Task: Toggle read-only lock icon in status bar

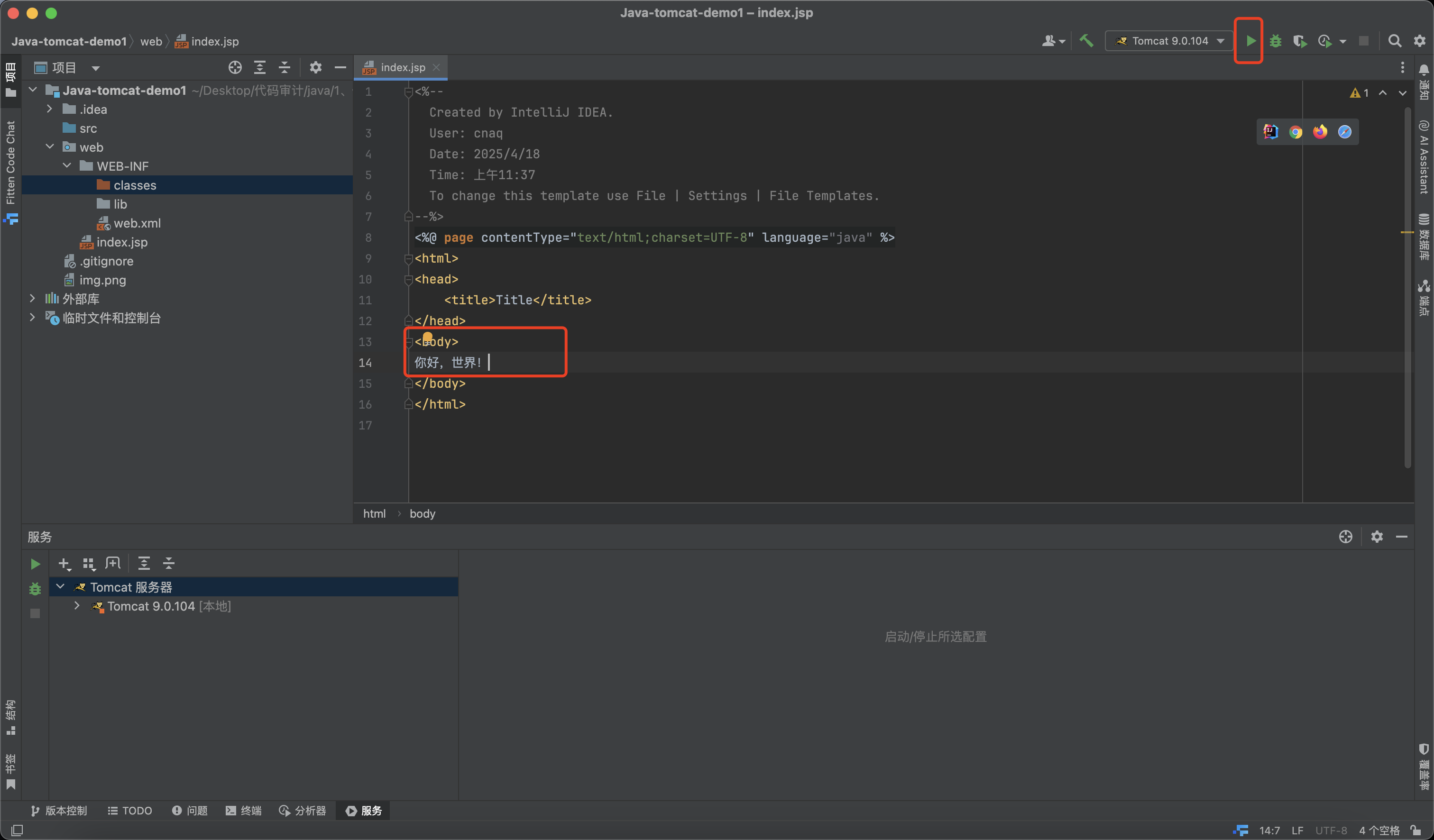Action: coord(1415,831)
